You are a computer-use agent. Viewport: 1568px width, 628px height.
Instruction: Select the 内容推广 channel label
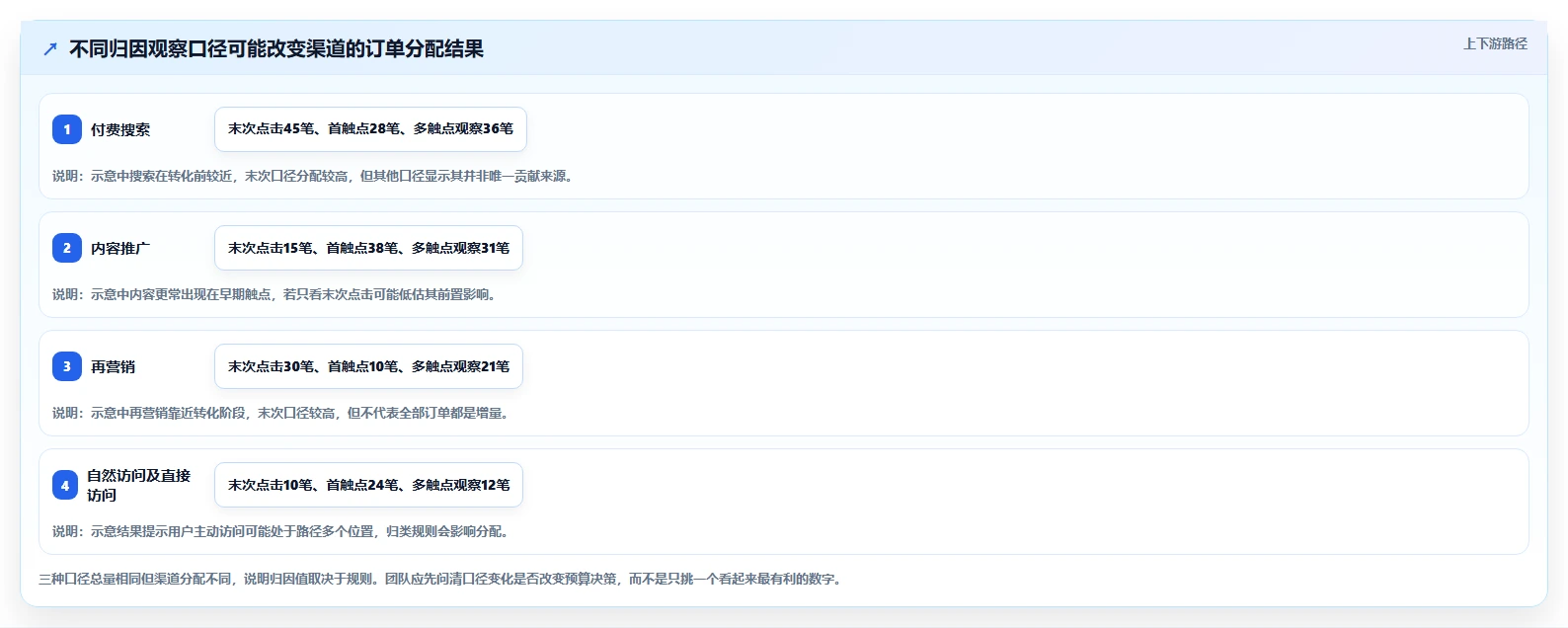120,248
